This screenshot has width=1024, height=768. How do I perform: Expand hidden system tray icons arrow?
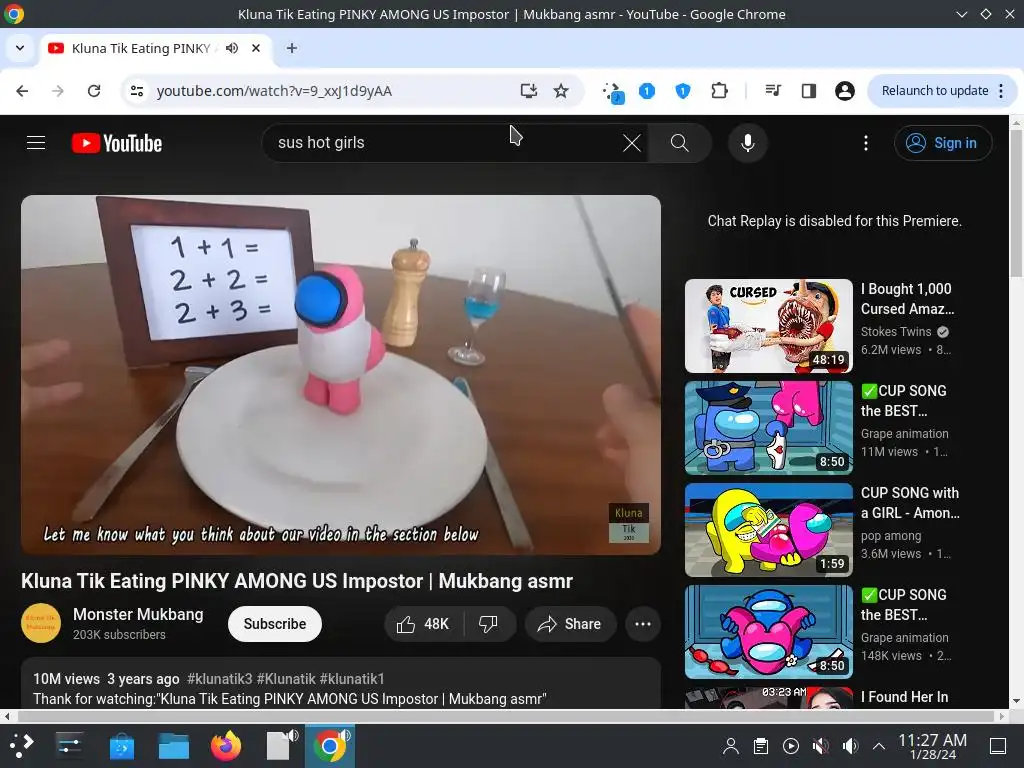click(x=879, y=746)
